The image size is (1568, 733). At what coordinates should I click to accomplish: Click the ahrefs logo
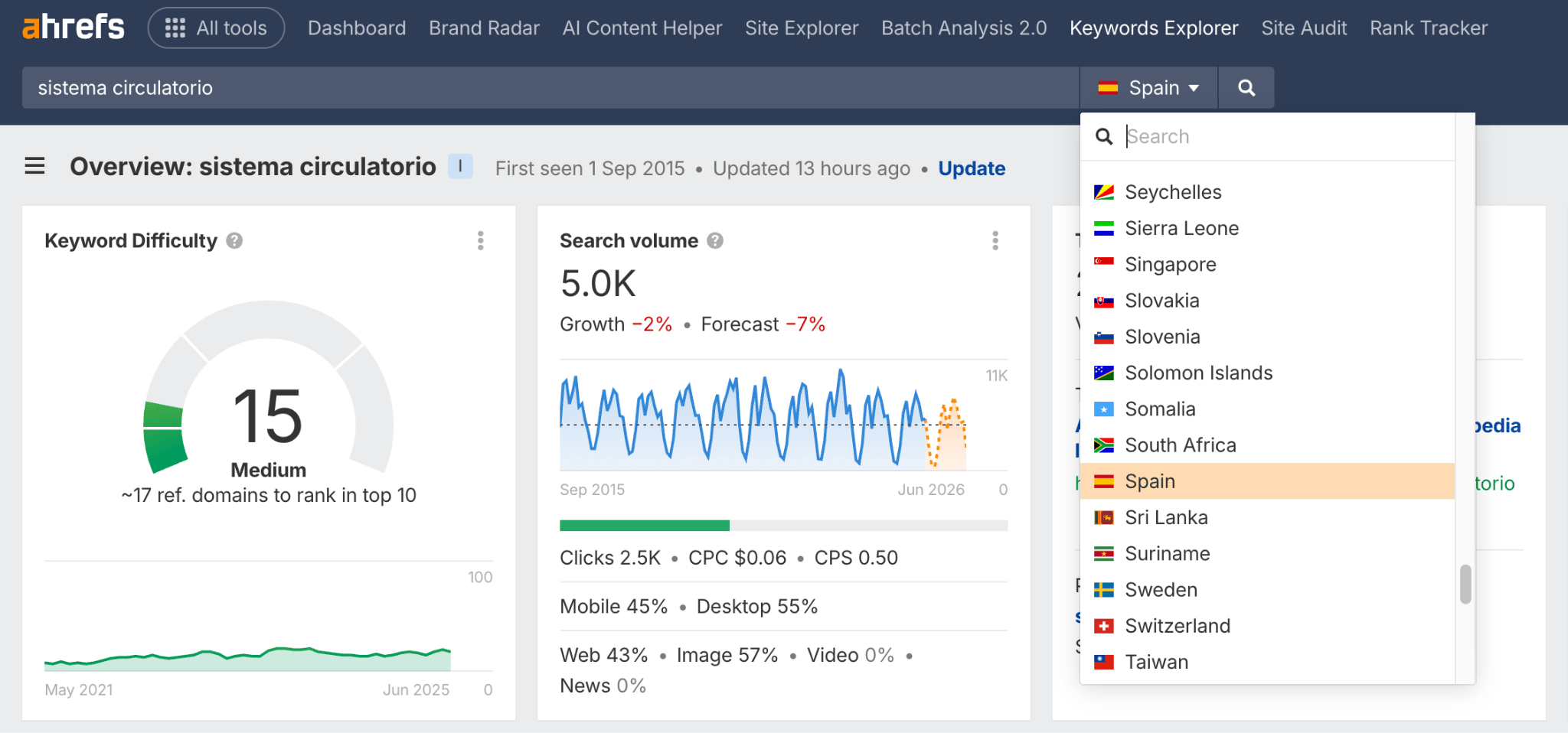click(x=73, y=27)
